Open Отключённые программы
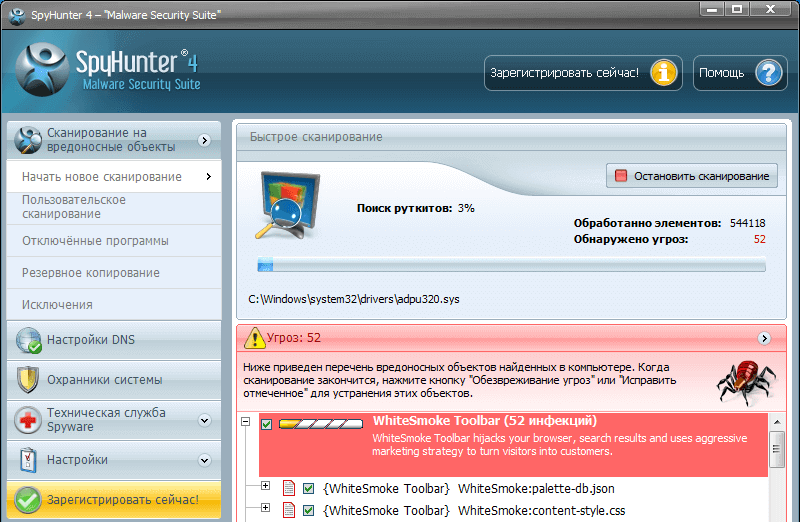Viewport: 800px width, 522px height. 114,241
